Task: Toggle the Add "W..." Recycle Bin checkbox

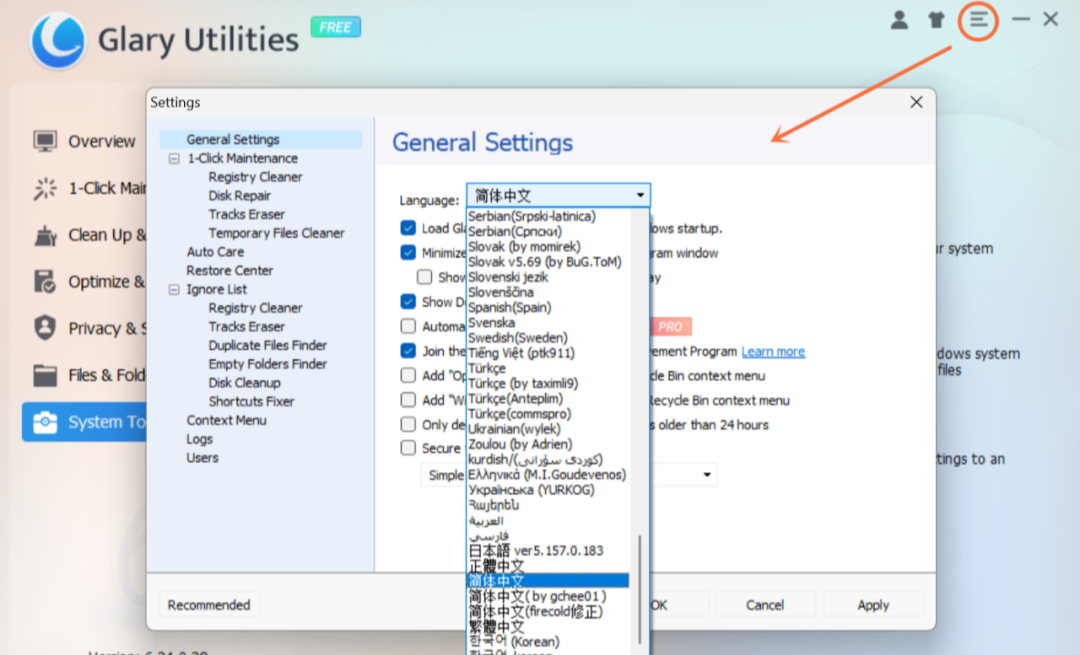Action: point(408,400)
